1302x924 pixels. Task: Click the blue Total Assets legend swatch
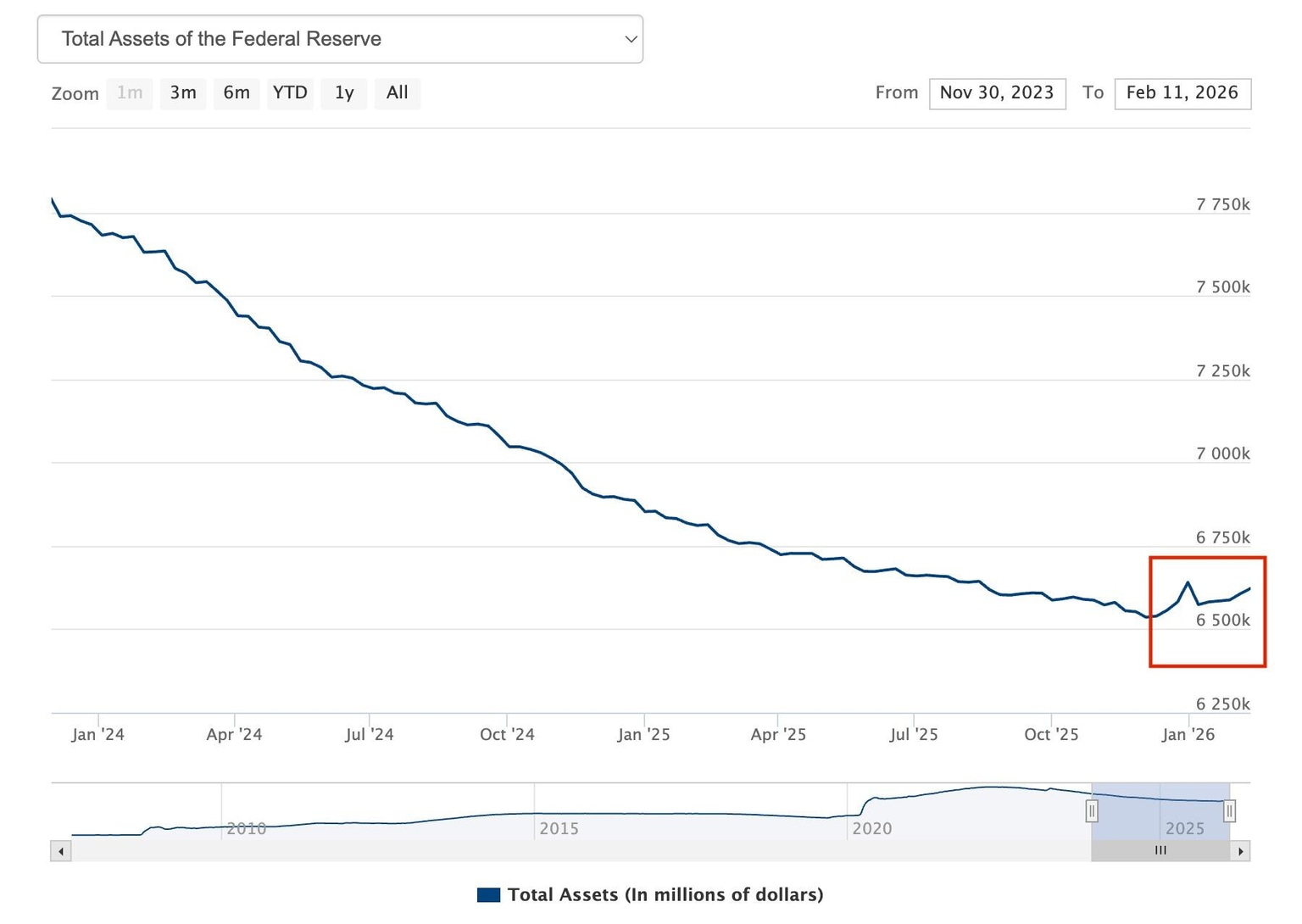pyautogui.click(x=488, y=895)
